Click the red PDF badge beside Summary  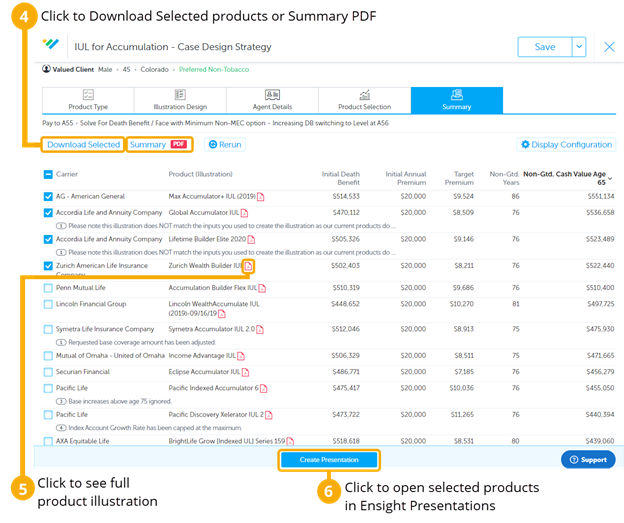(179, 144)
